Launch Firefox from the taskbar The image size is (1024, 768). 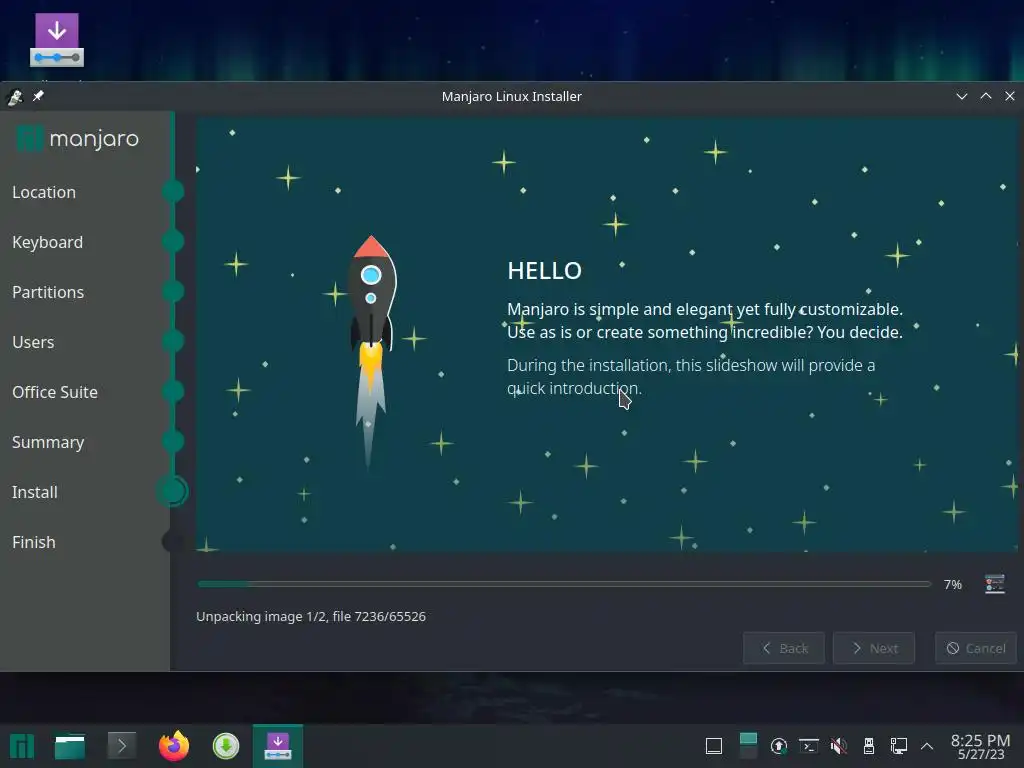coord(174,746)
